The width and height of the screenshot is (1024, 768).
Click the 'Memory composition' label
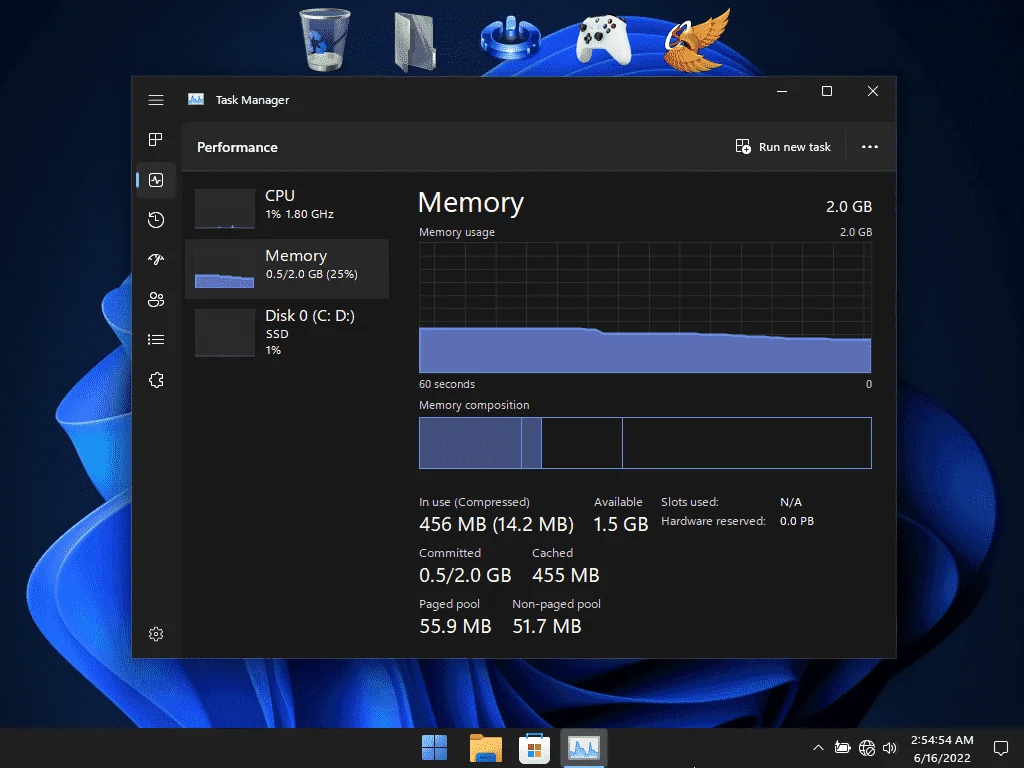click(474, 405)
